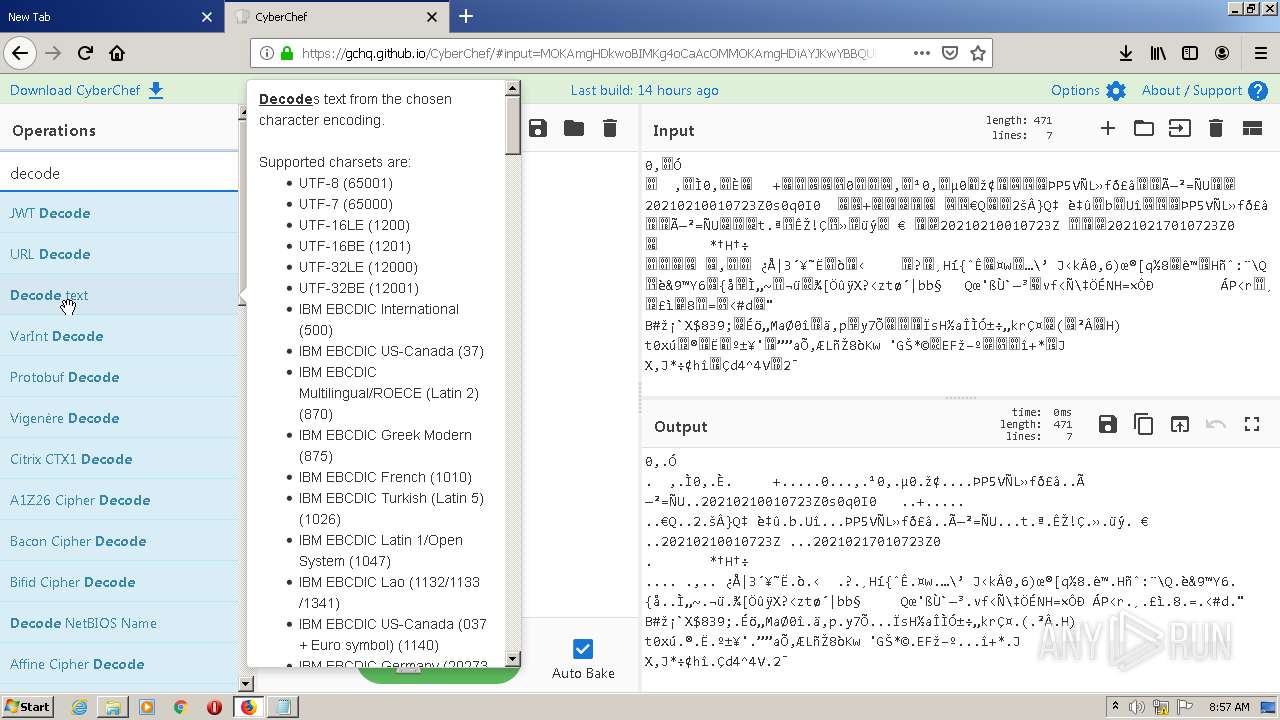Open Internet Explorer from the taskbar
1280x720 pixels.
(80, 707)
